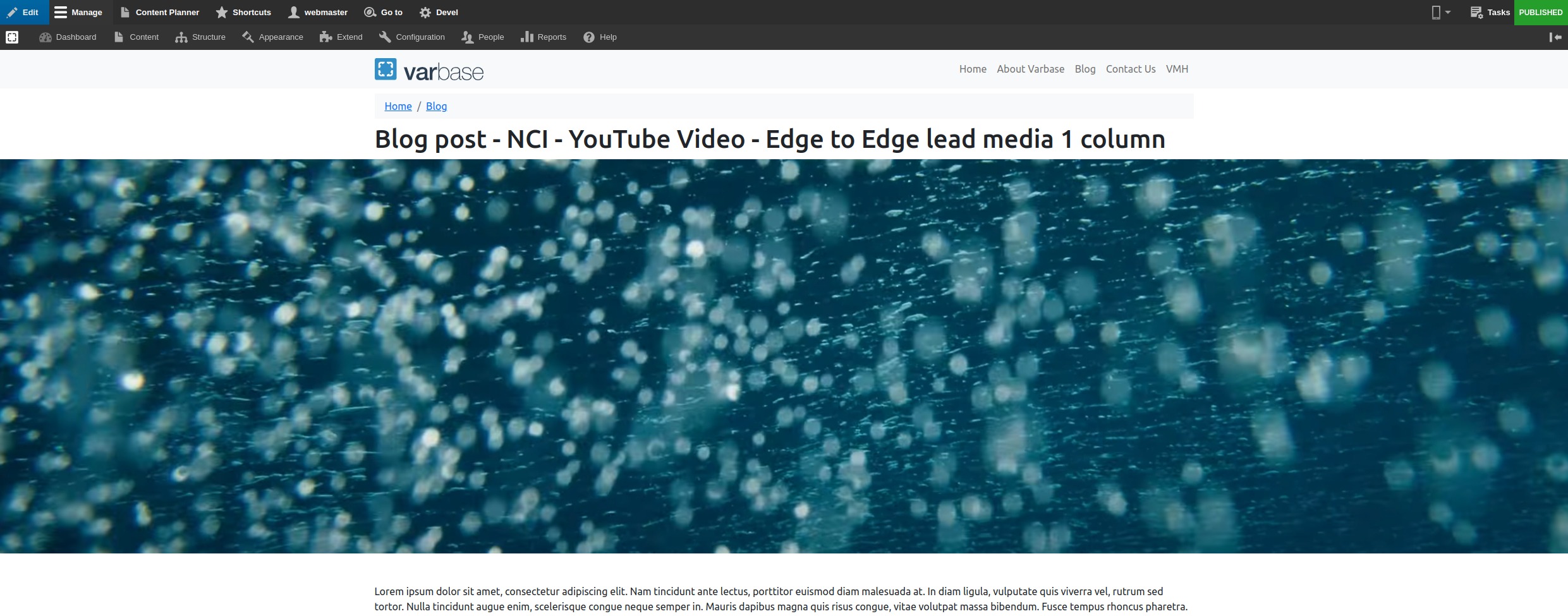1568x616 pixels.
Task: Open the Appearance admin menu
Action: pos(272,37)
